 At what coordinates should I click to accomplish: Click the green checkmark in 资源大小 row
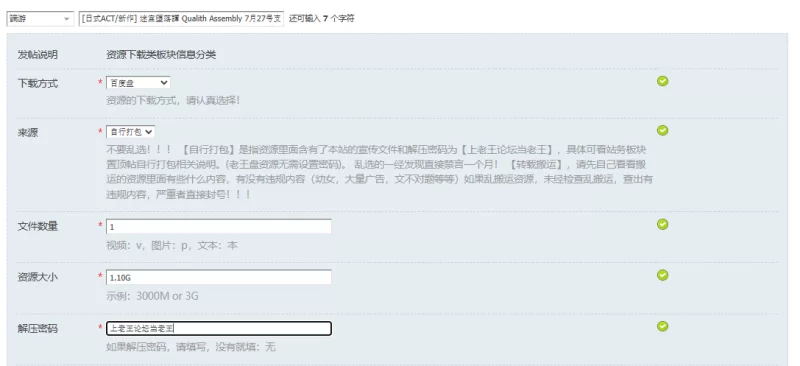662,276
